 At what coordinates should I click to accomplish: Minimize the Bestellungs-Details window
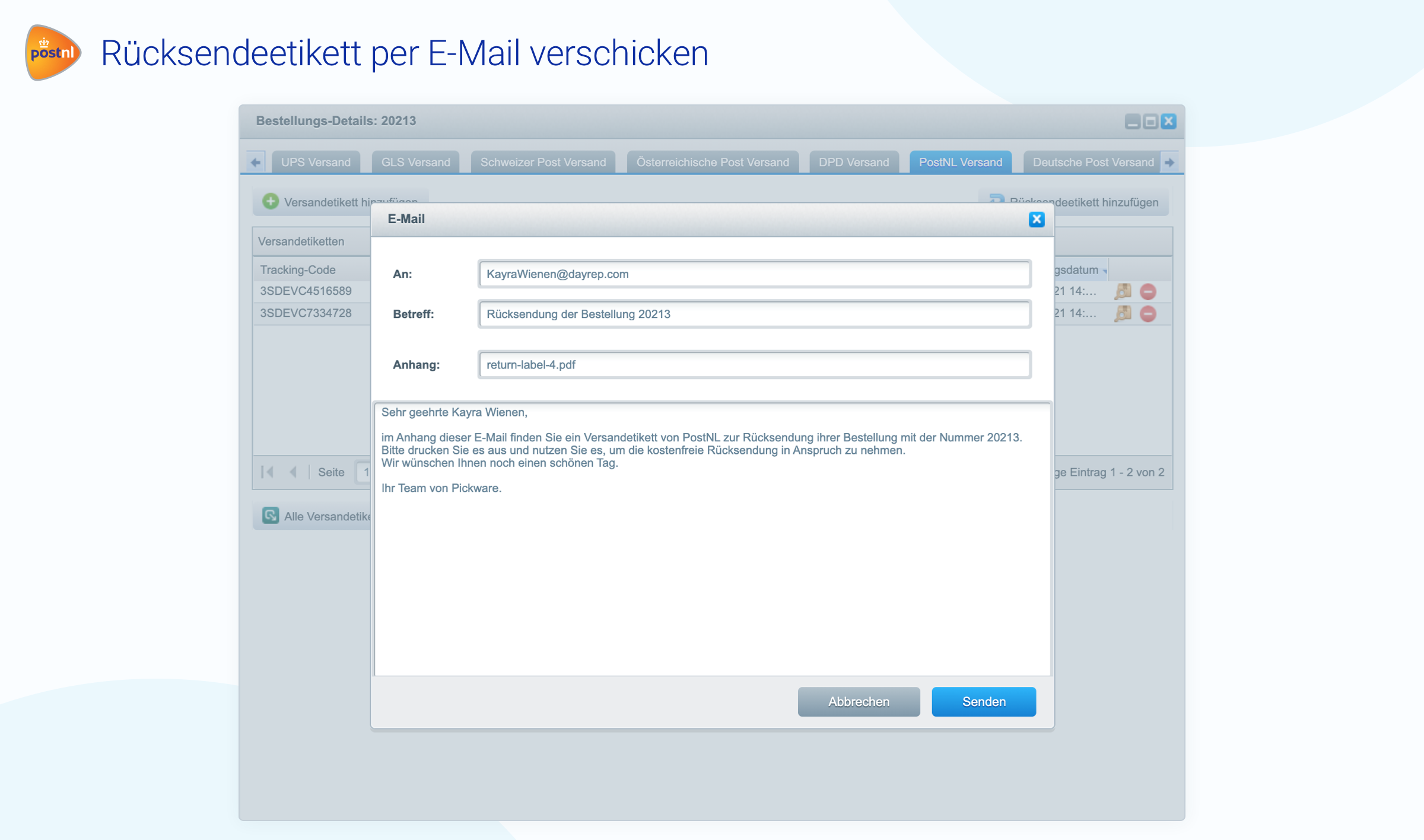1132,122
